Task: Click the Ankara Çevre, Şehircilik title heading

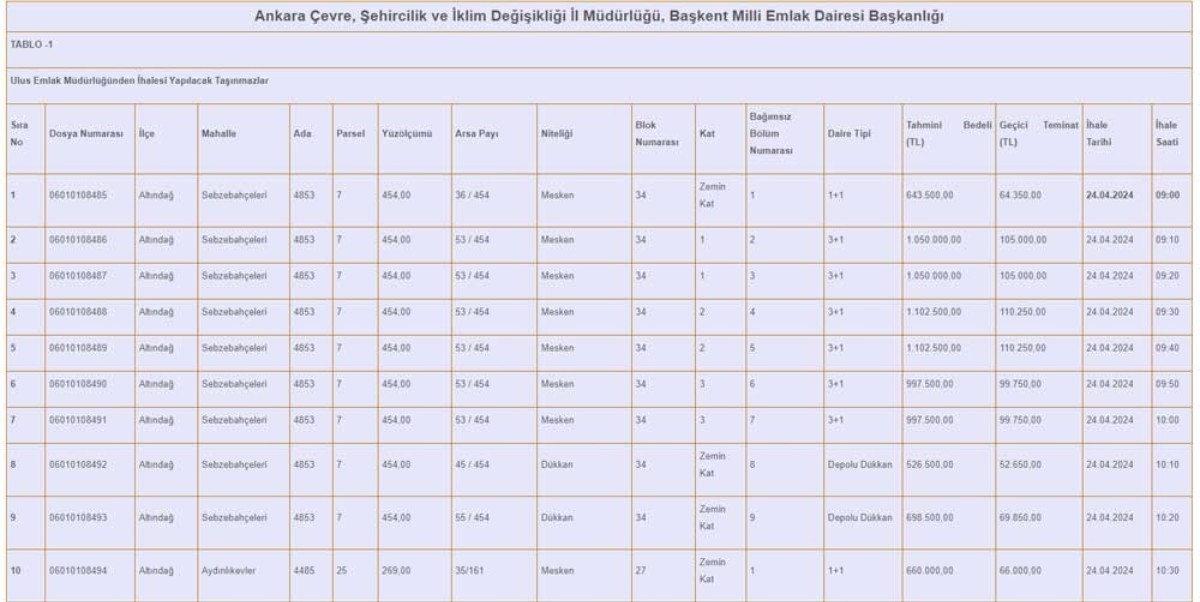Action: 600,17
